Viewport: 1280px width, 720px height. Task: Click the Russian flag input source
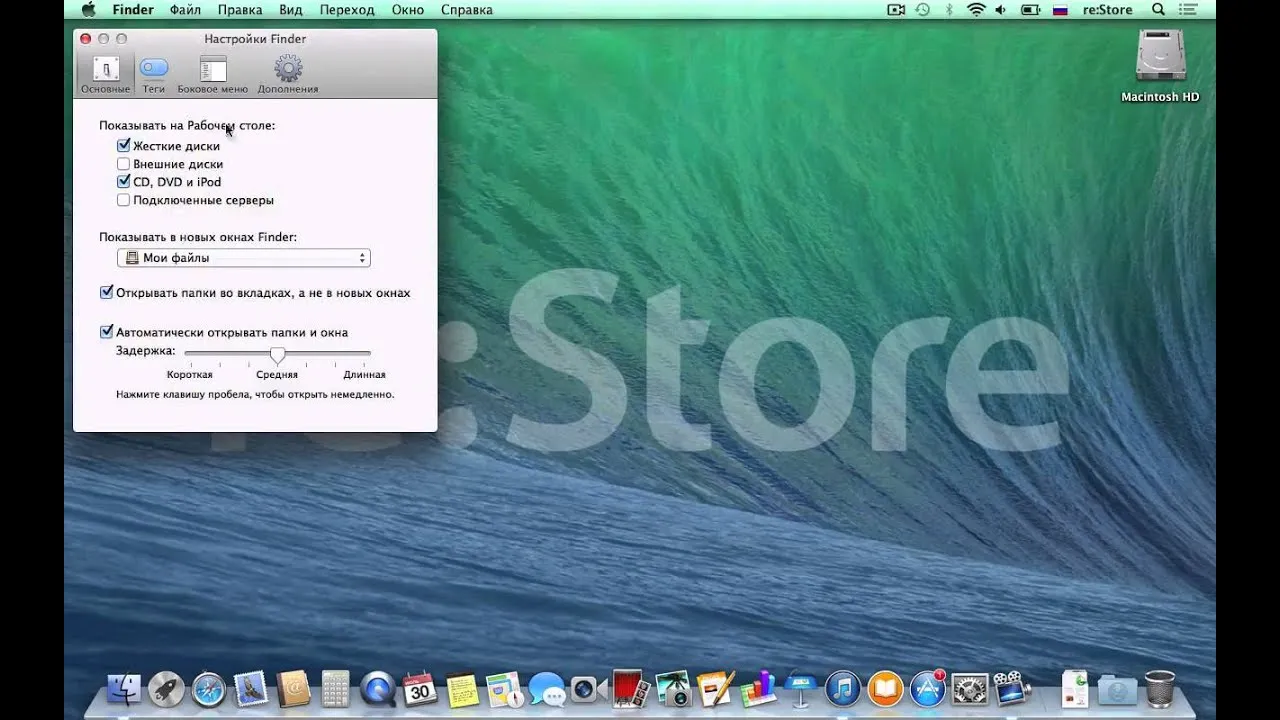[1061, 10]
